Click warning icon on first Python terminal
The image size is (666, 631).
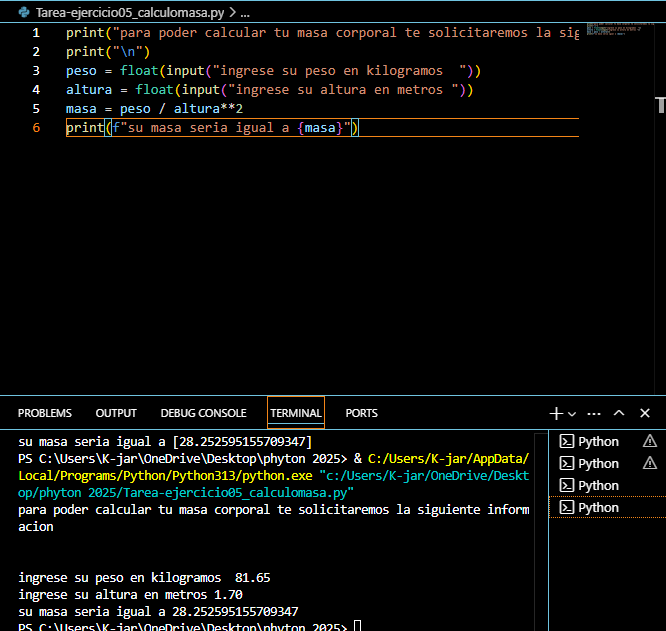coord(649,441)
